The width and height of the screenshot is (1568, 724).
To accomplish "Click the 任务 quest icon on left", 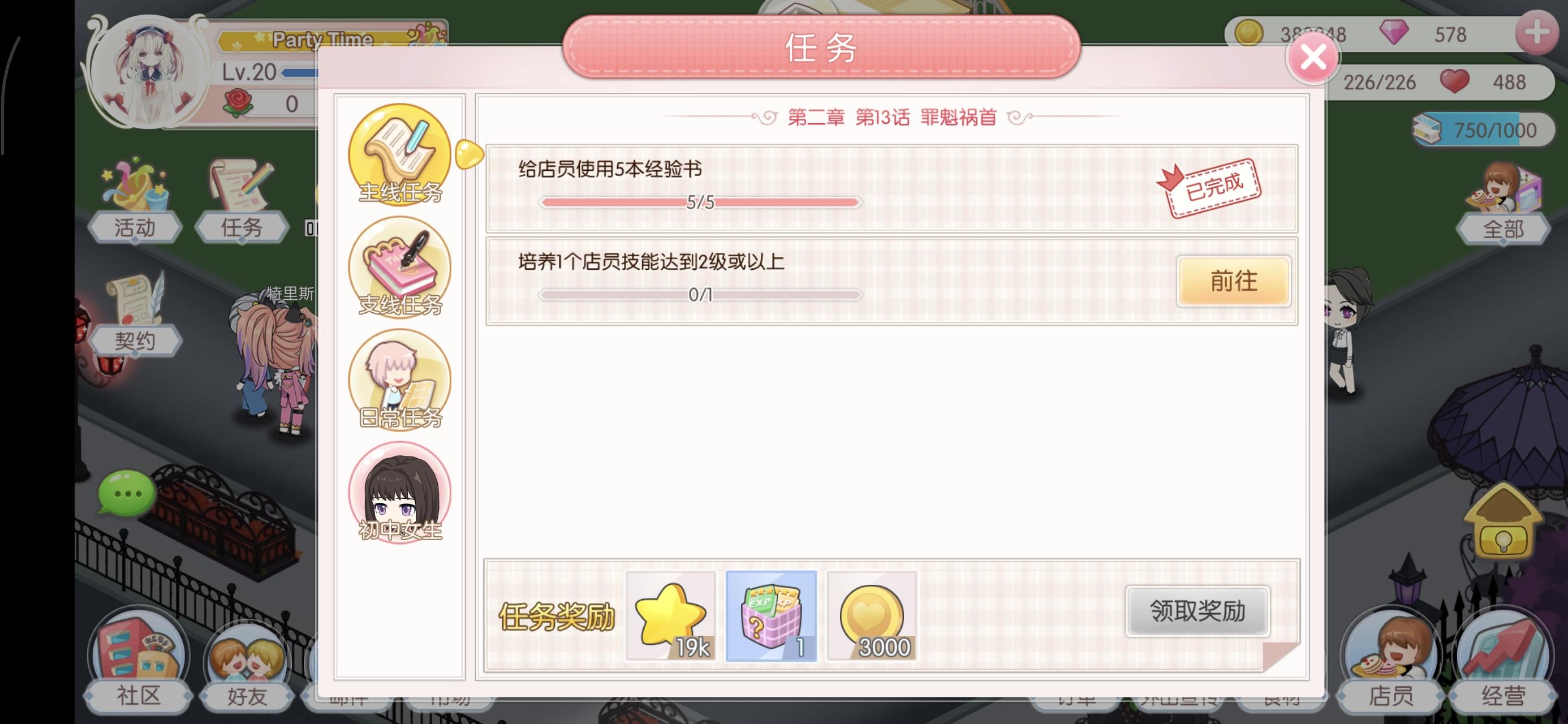I will click(x=242, y=199).
